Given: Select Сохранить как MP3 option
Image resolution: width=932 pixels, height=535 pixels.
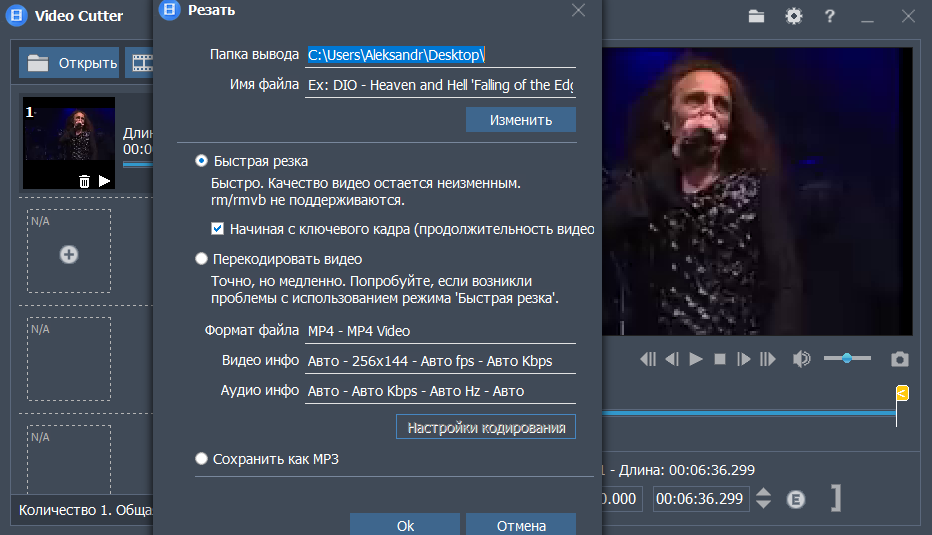Looking at the screenshot, I should click(201, 458).
